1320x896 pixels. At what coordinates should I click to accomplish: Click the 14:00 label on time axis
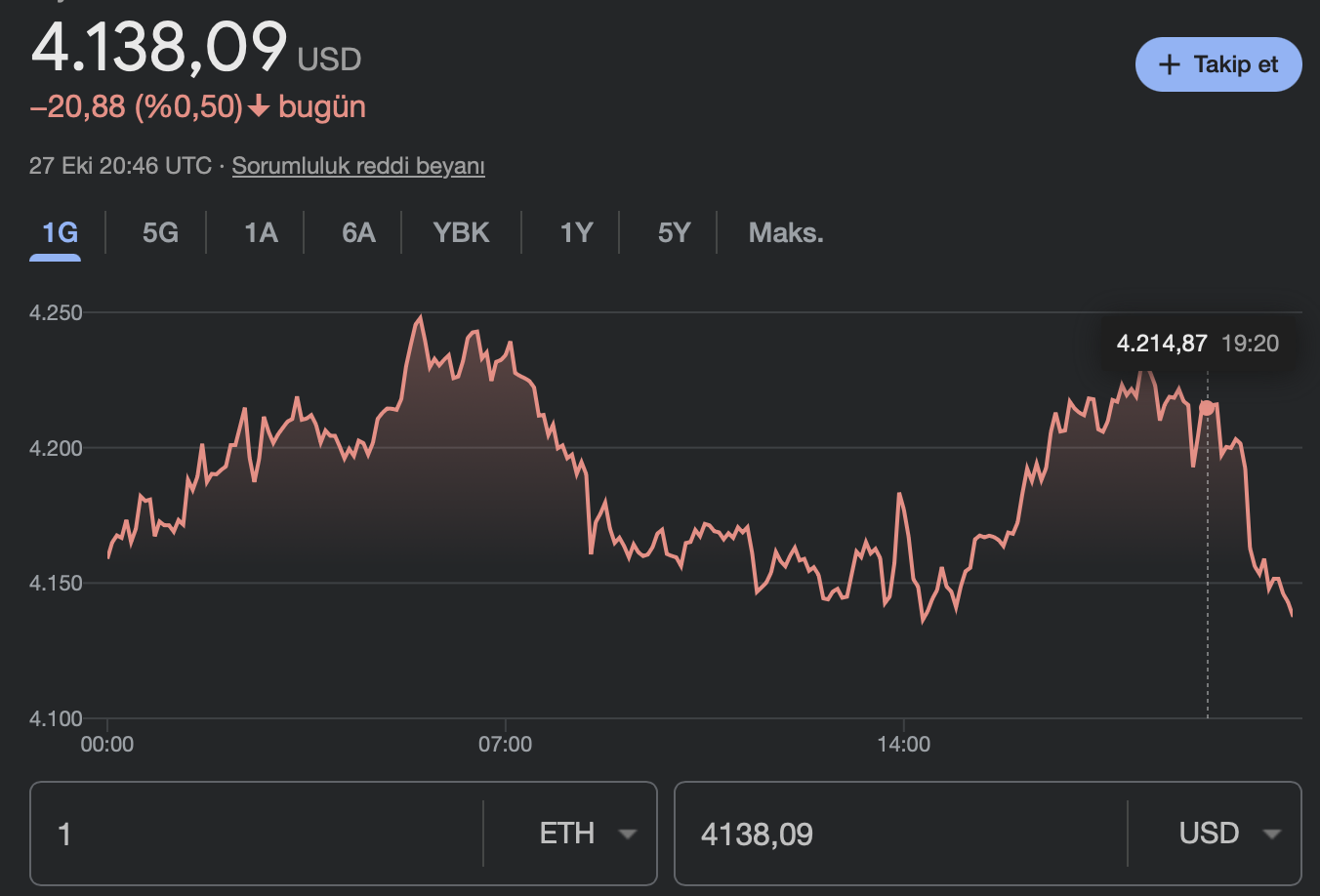pyautogui.click(x=903, y=745)
